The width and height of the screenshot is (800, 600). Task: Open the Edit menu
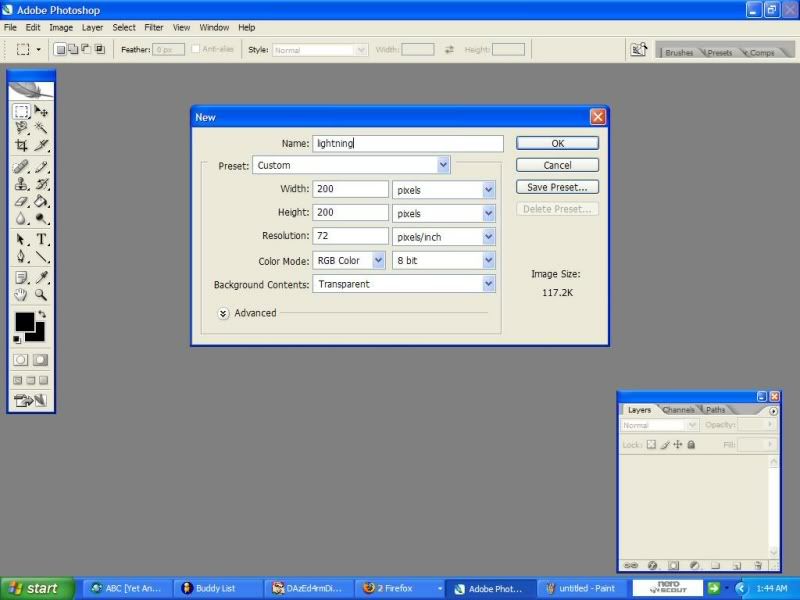point(33,28)
